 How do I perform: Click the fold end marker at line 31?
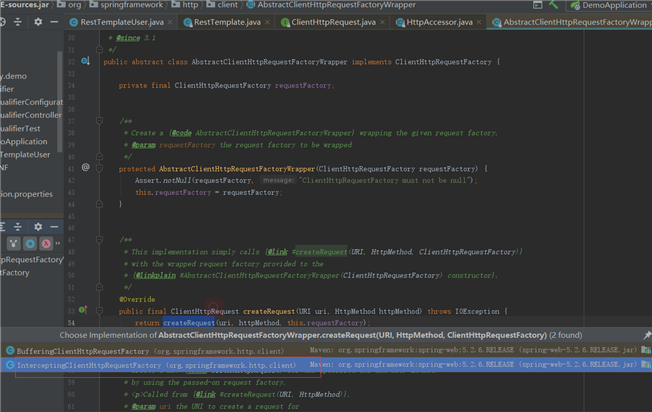point(99,49)
